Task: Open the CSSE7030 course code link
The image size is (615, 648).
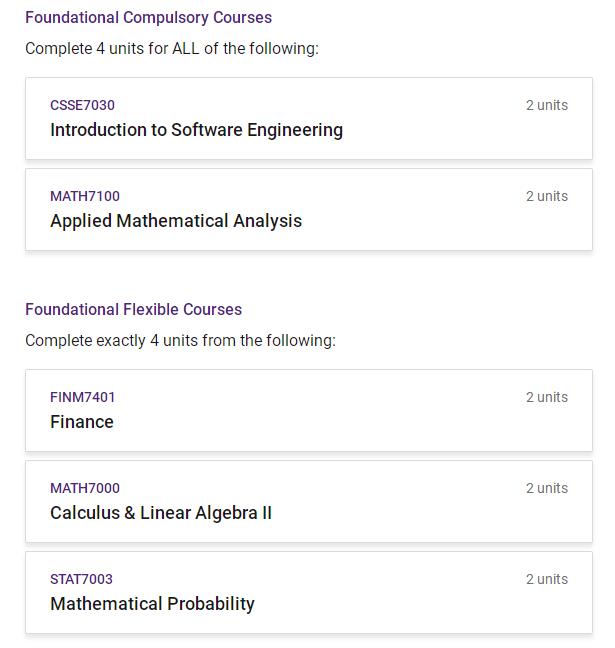Action: [82, 105]
